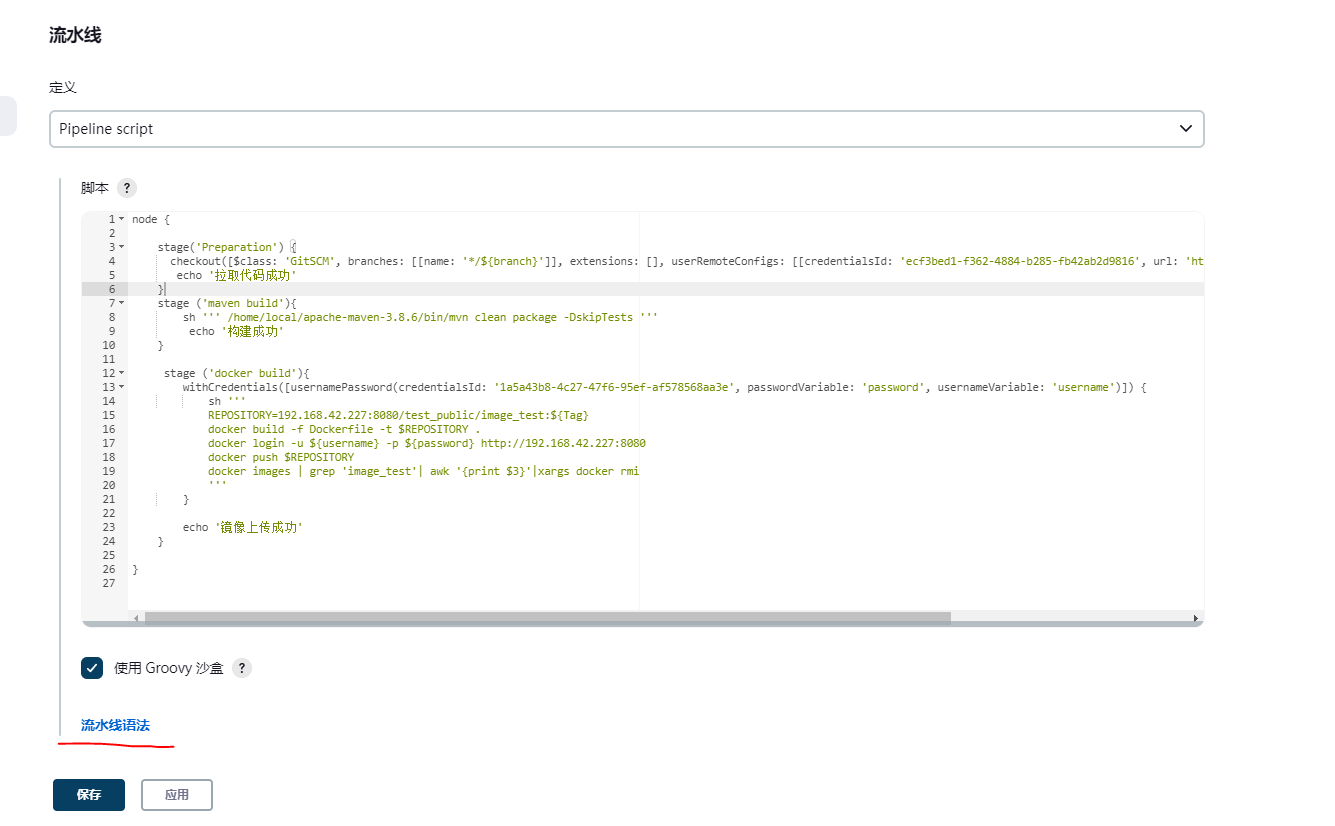Click the editor scrollbar left arrow

pos(137,619)
